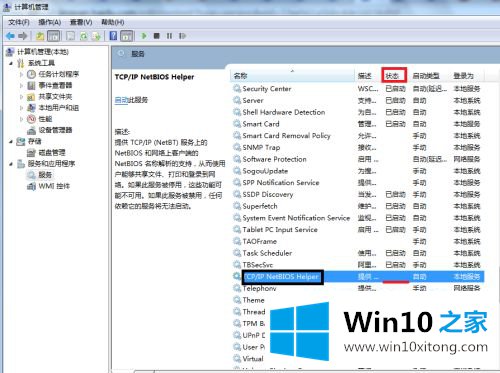This screenshot has width=500, height=373.
Task: Select the 服务 gear tree icon
Action: click(31, 175)
